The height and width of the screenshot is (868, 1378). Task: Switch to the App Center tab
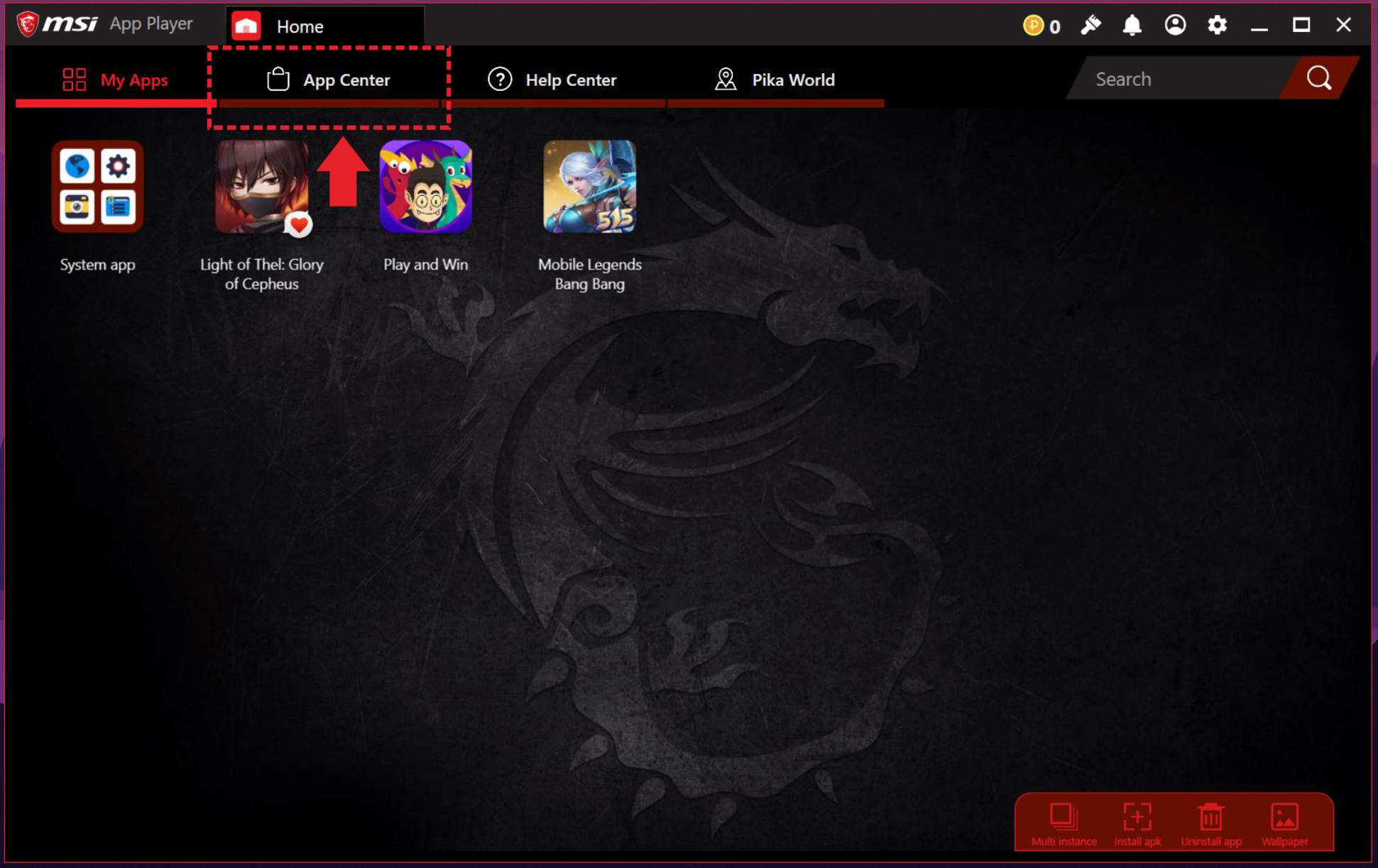(329, 79)
